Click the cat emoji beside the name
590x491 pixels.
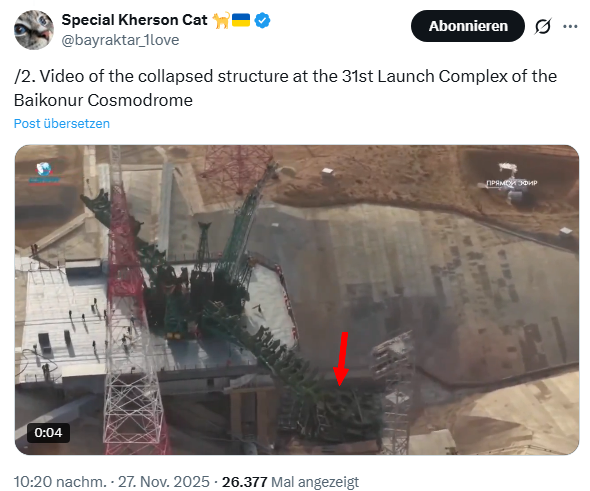pyautogui.click(x=221, y=20)
